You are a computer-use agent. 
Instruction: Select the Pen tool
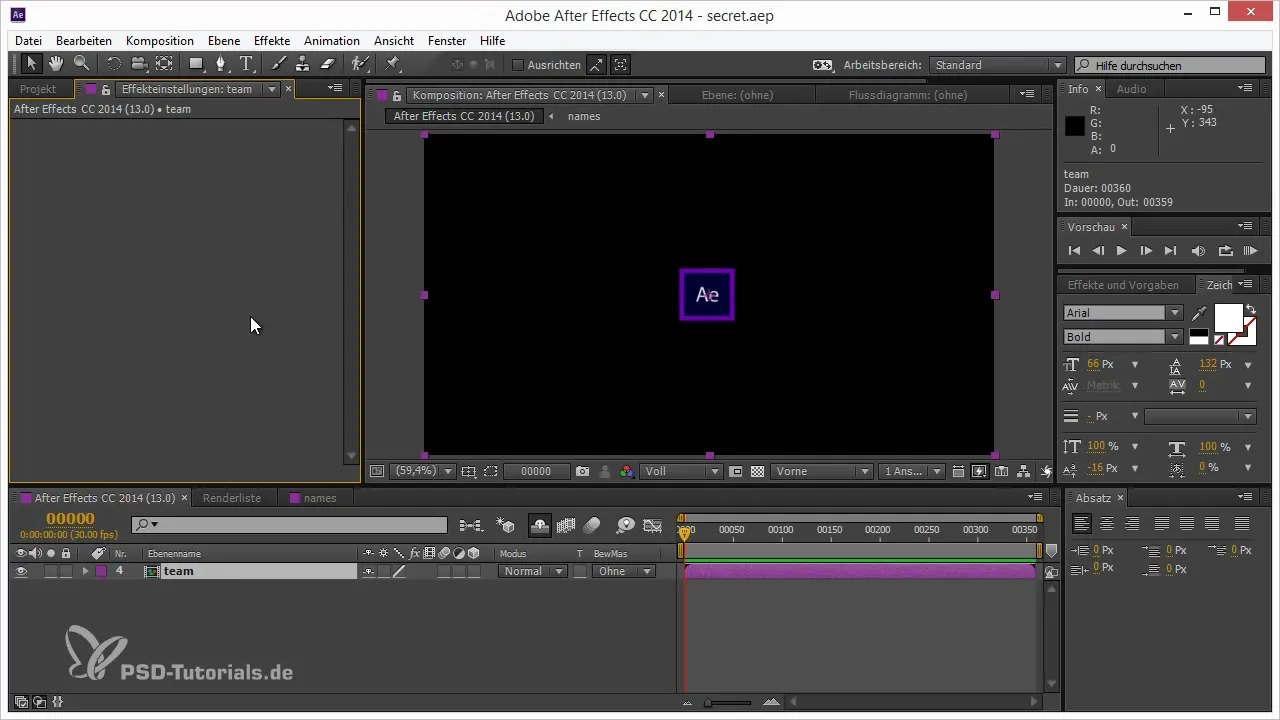(x=222, y=64)
